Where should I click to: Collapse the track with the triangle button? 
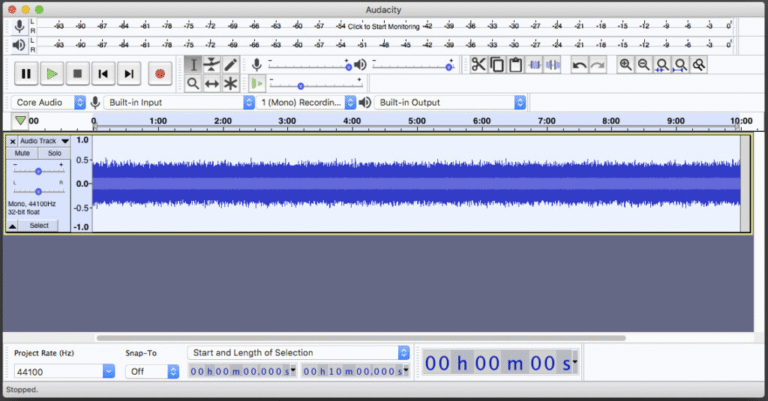coord(12,226)
